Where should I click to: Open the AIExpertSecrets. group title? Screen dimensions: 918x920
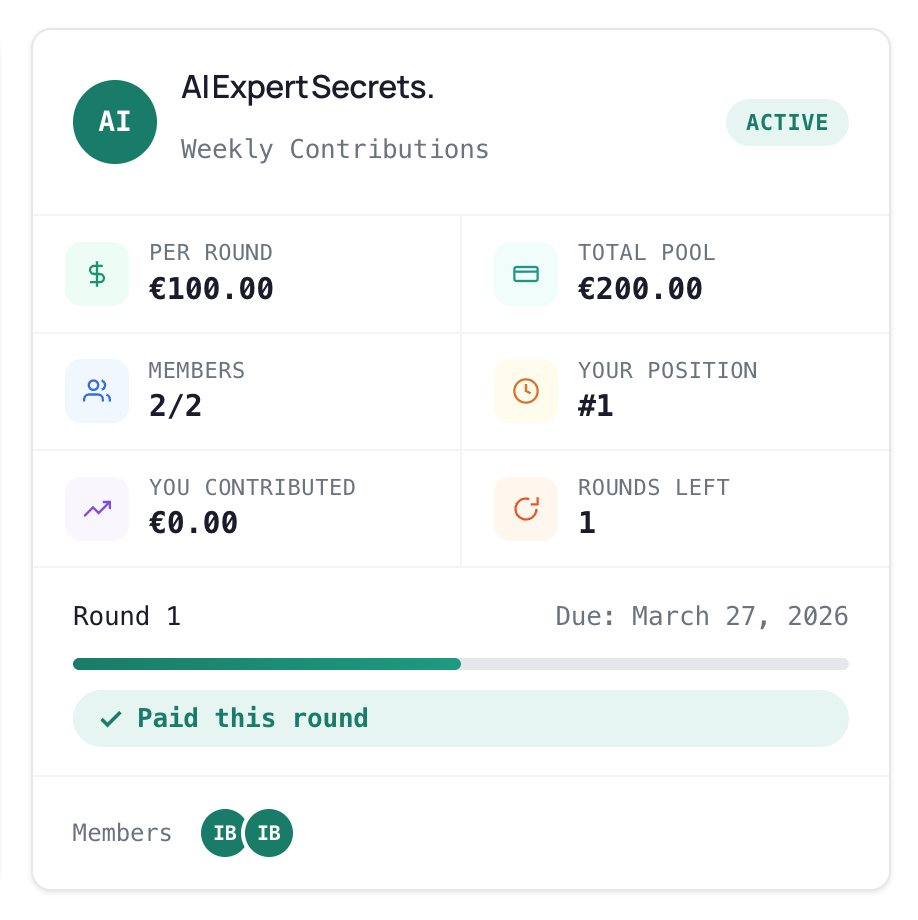click(307, 87)
